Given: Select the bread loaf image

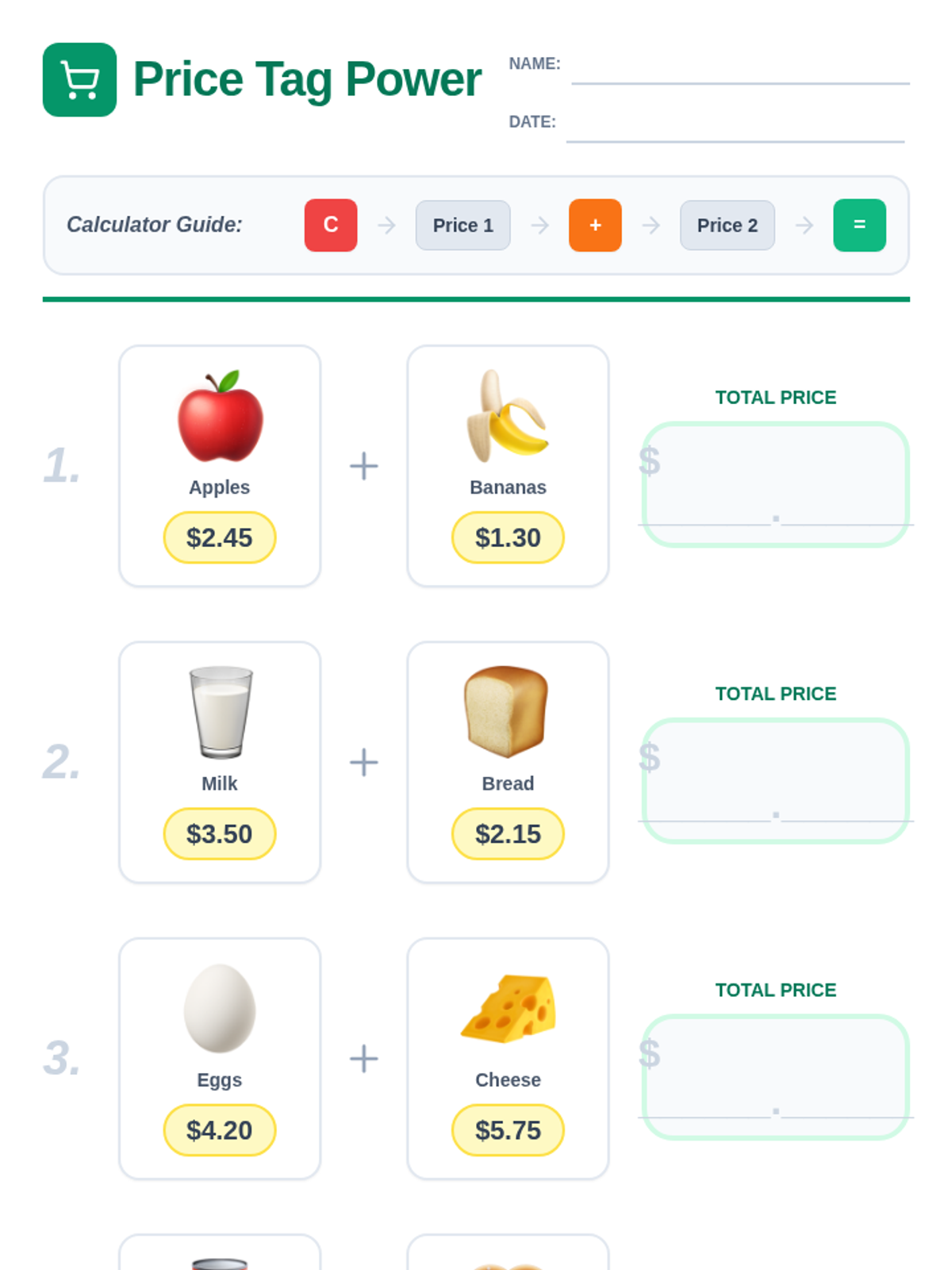Looking at the screenshot, I should tap(508, 712).
